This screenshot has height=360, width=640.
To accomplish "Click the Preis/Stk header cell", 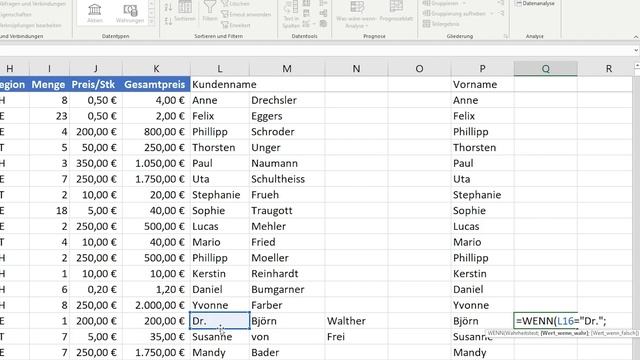I will [96, 84].
